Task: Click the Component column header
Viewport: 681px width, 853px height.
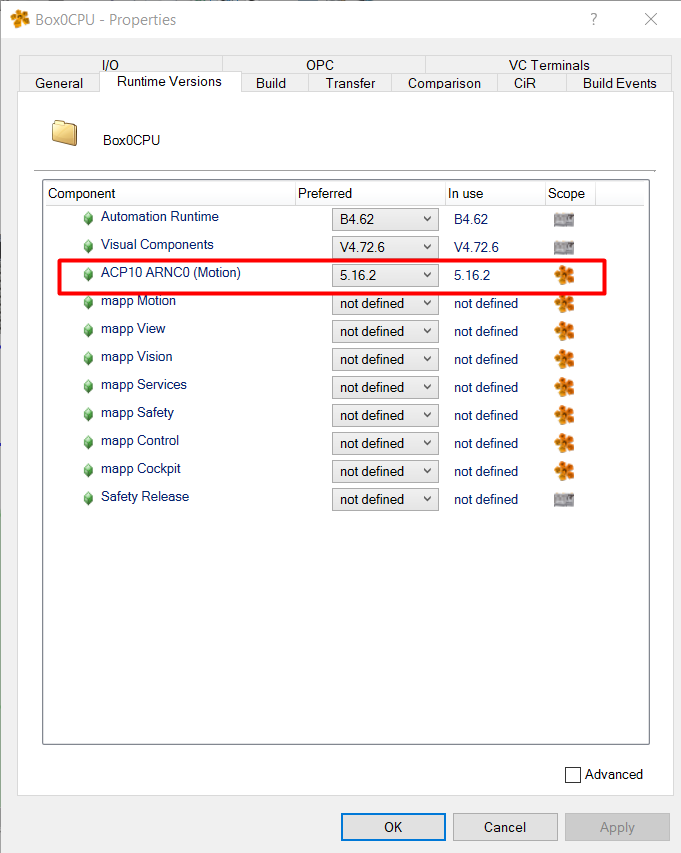Action: click(170, 194)
